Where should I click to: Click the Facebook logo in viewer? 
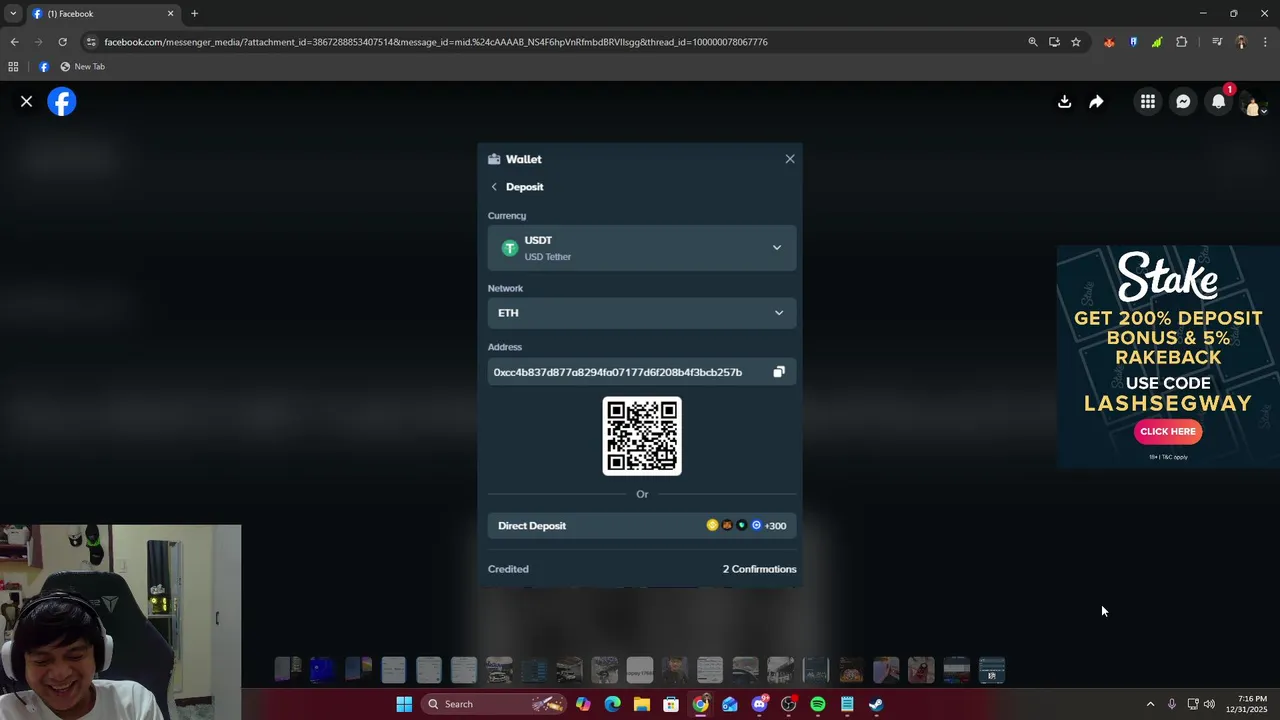point(62,102)
